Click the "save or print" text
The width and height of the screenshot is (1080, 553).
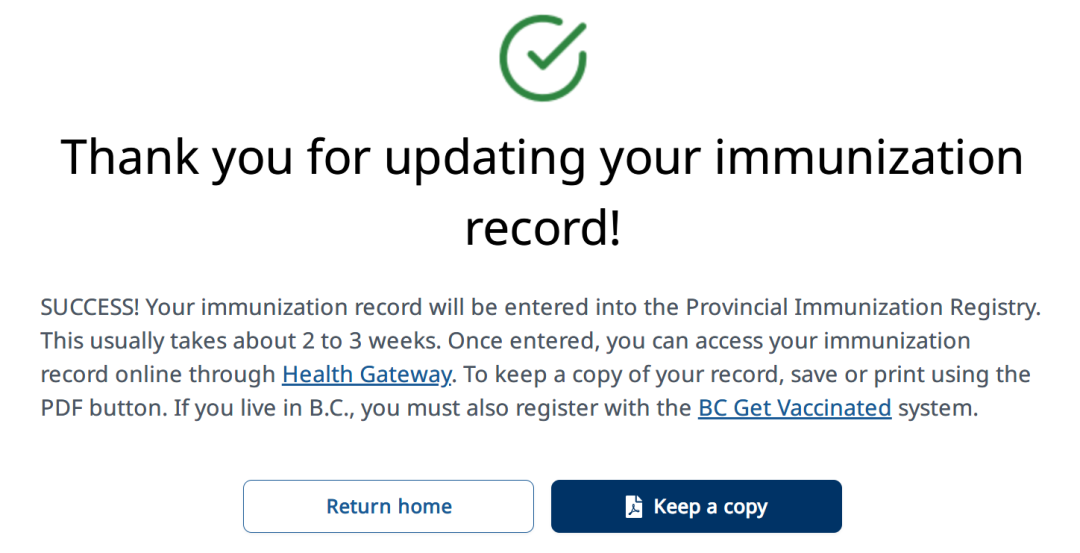click(849, 375)
